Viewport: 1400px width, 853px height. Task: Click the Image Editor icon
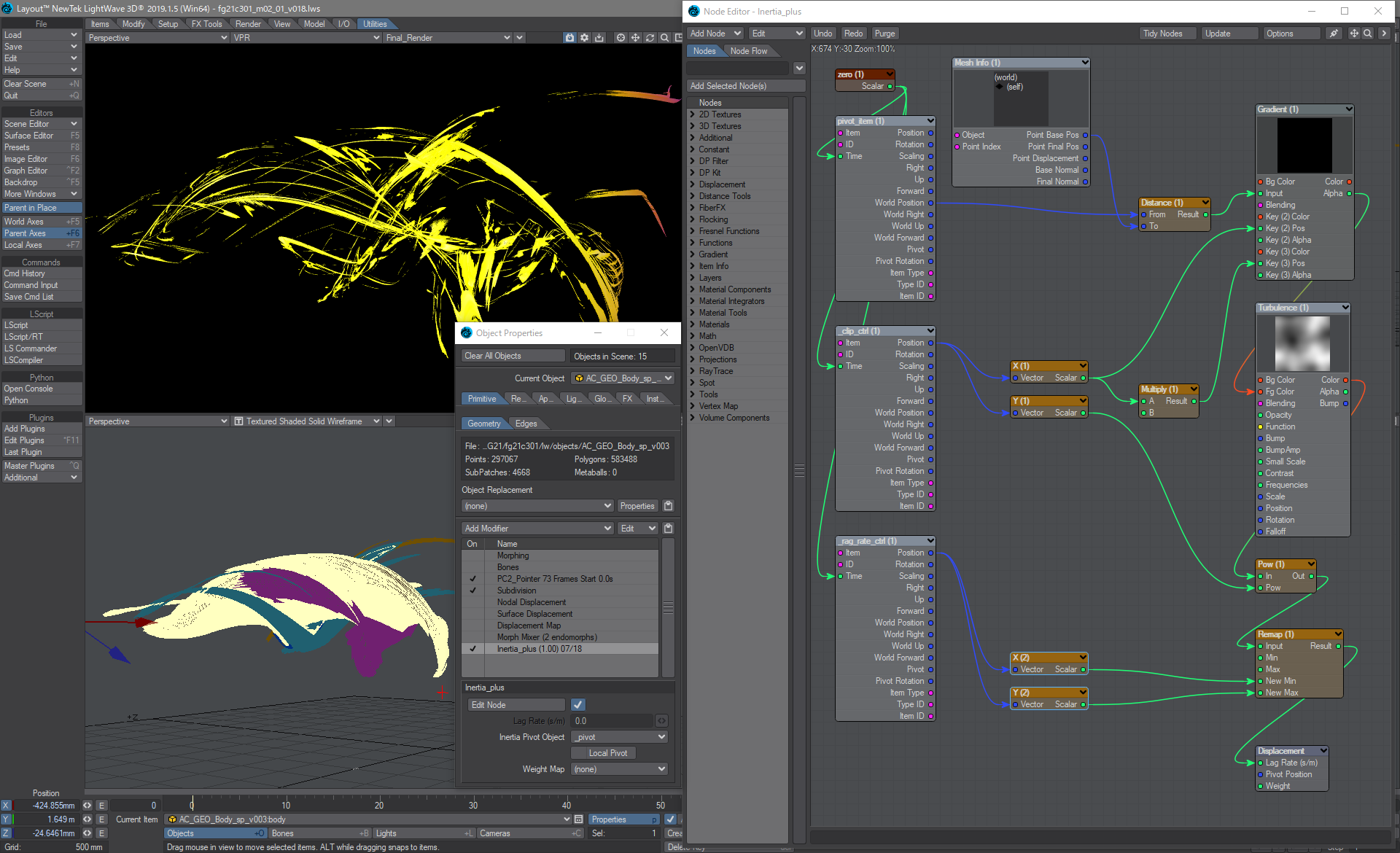[40, 159]
